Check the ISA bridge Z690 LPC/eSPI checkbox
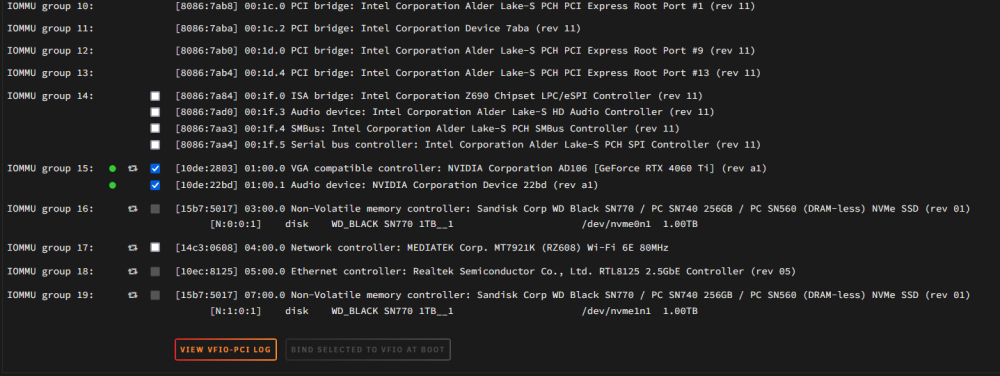1000x376 pixels. click(x=155, y=96)
